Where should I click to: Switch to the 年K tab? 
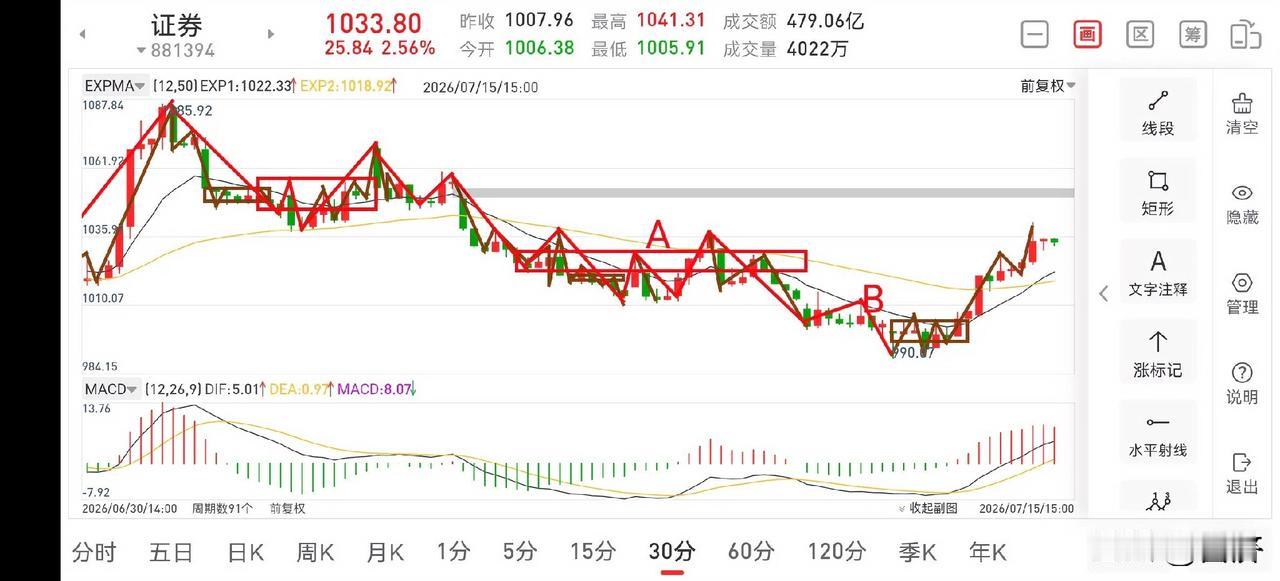(988, 551)
